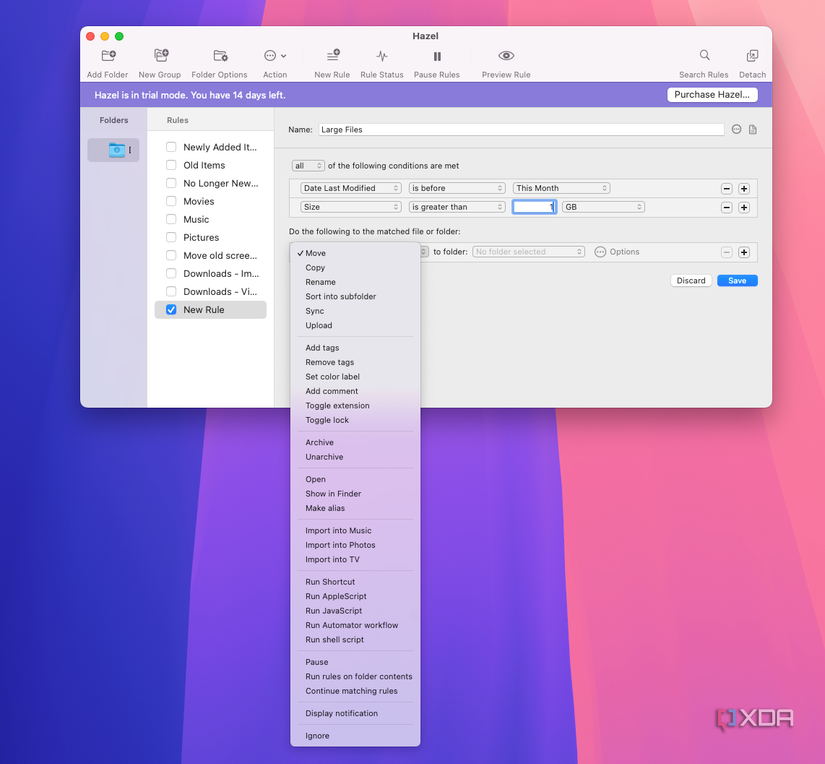Disable the New Rule checkbox
This screenshot has width=825, height=764.
click(x=171, y=309)
